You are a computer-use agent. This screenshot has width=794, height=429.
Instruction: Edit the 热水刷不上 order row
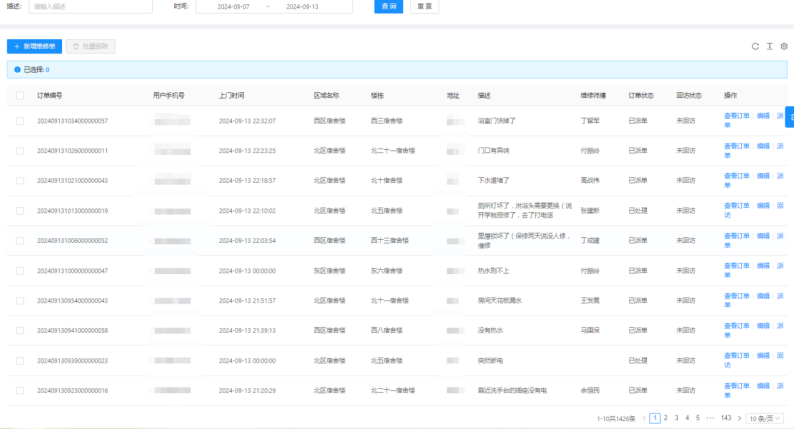pyautogui.click(x=763, y=266)
